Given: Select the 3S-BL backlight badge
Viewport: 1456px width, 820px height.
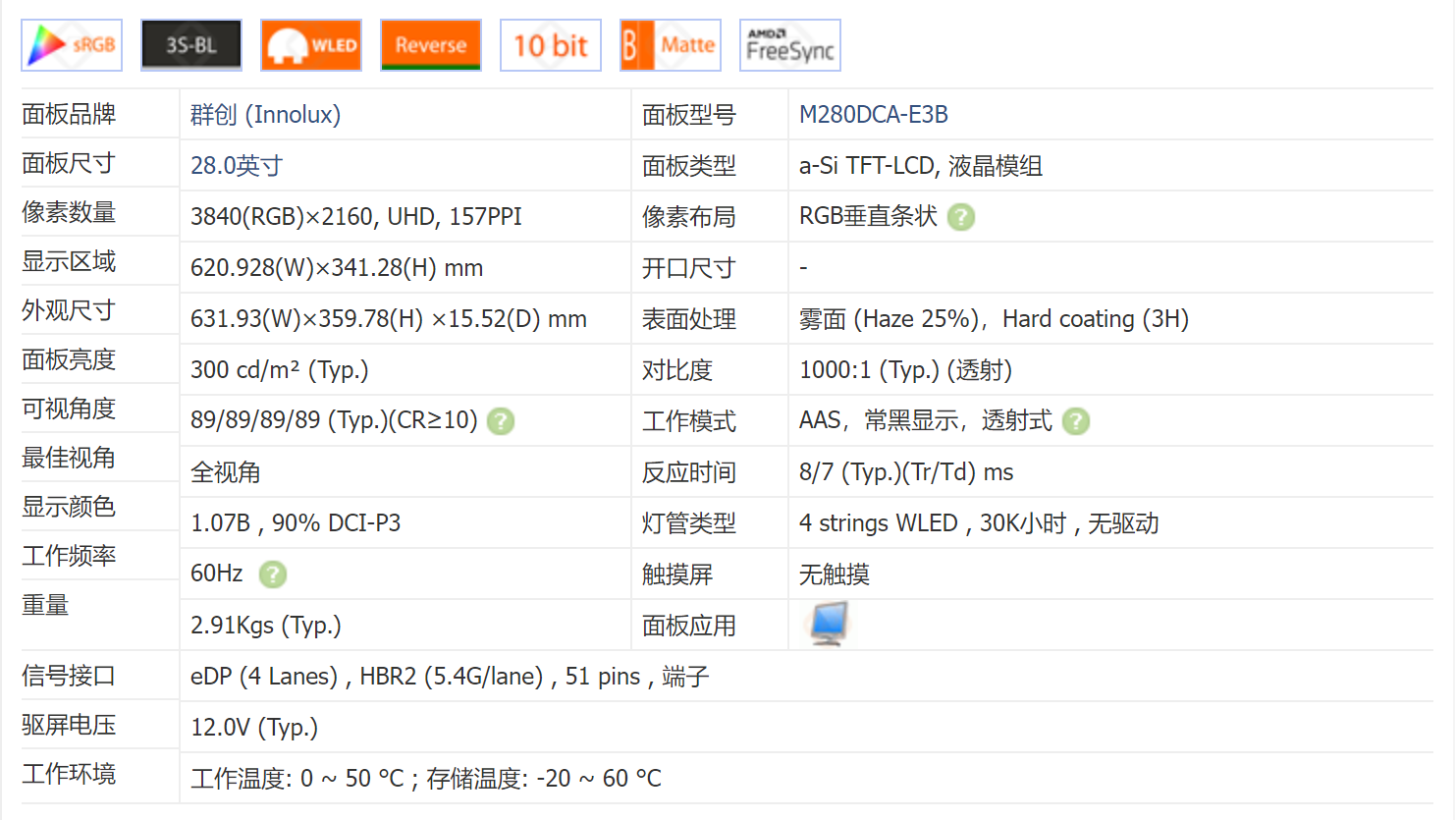Looking at the screenshot, I should 190,44.
